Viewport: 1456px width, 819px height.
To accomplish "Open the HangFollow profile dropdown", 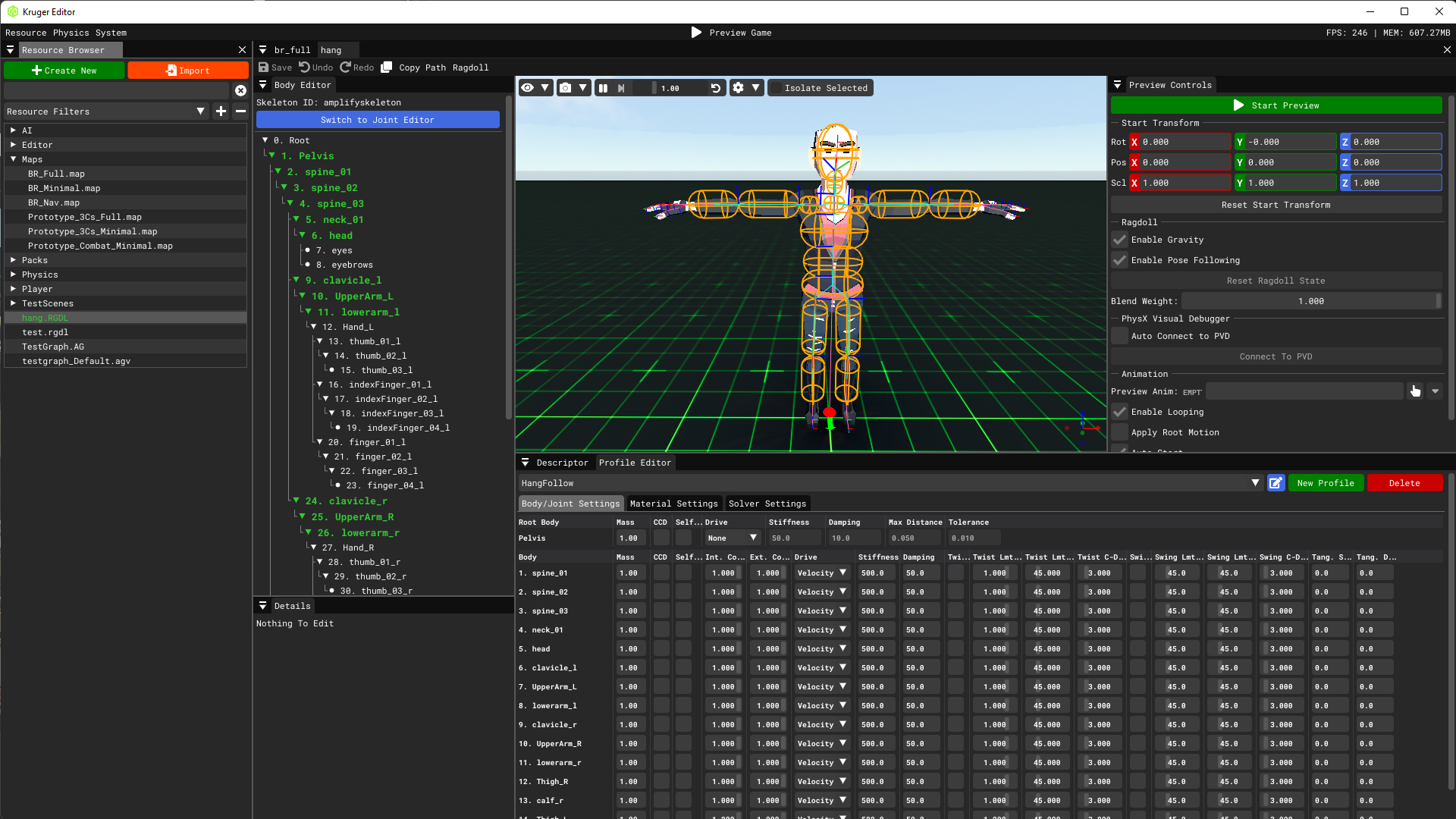I will coord(1255,483).
